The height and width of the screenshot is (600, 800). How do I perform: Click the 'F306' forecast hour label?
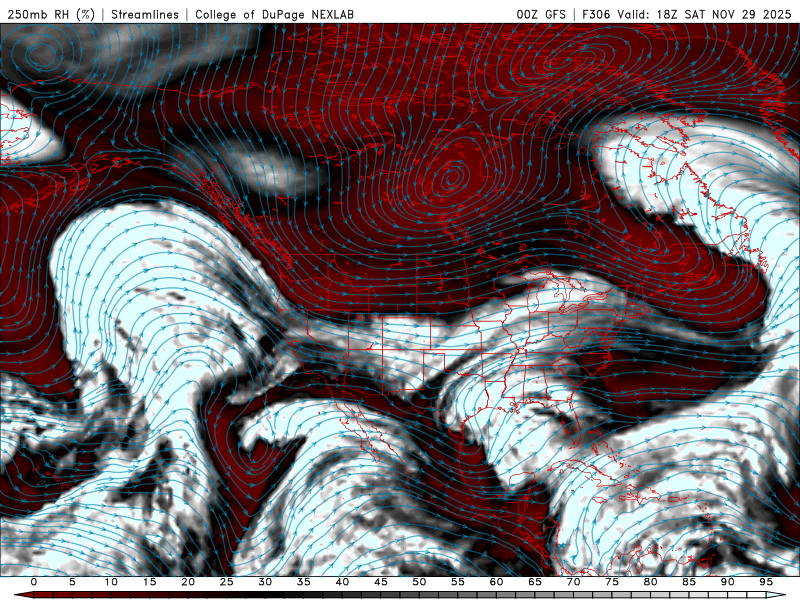click(x=596, y=14)
